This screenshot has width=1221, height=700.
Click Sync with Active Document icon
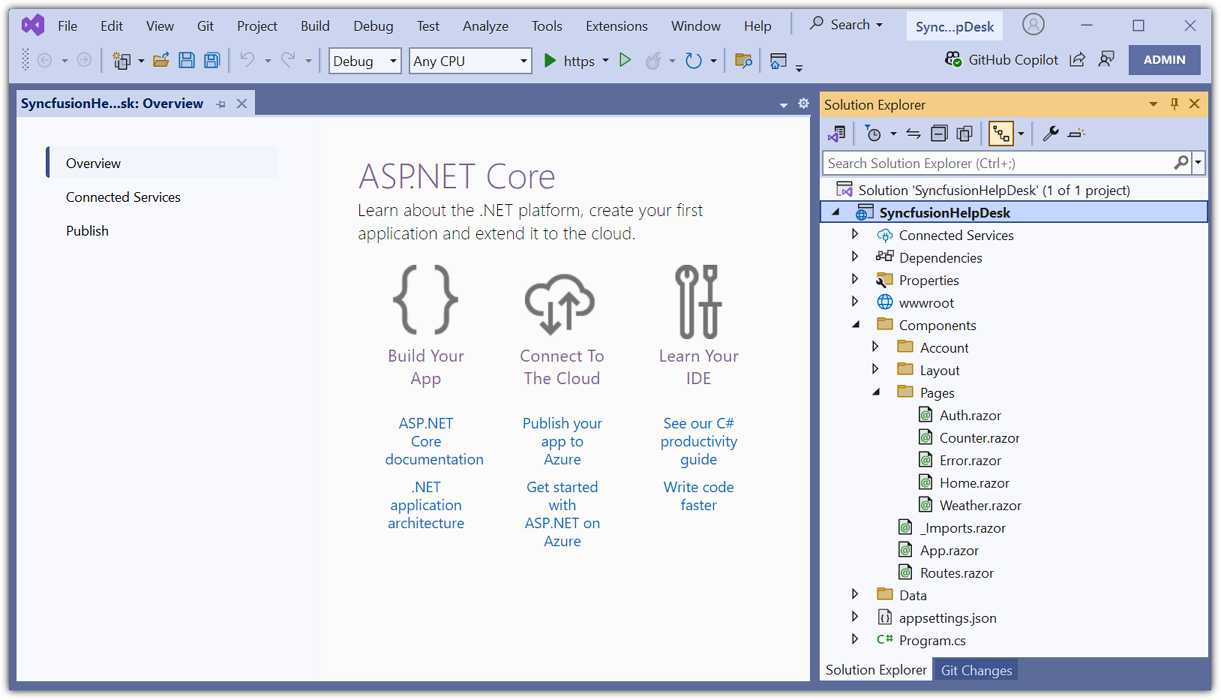pos(913,133)
